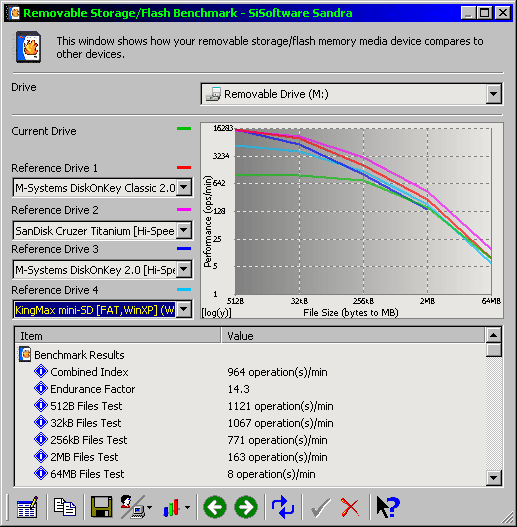The width and height of the screenshot is (517, 527).
Task: Click info icon beside 512B Files Test
Action: 41,406
